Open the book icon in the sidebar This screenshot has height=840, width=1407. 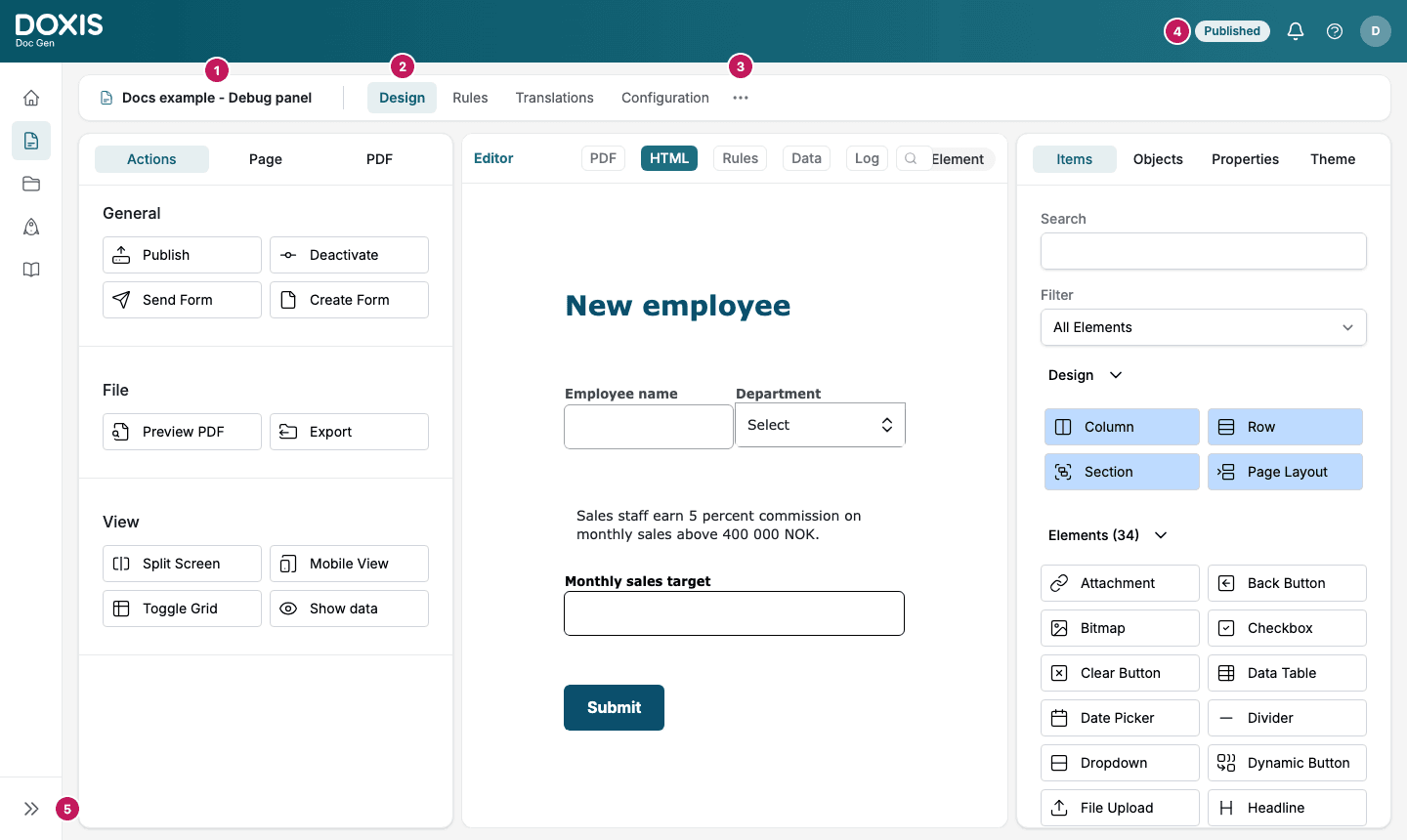[31, 270]
